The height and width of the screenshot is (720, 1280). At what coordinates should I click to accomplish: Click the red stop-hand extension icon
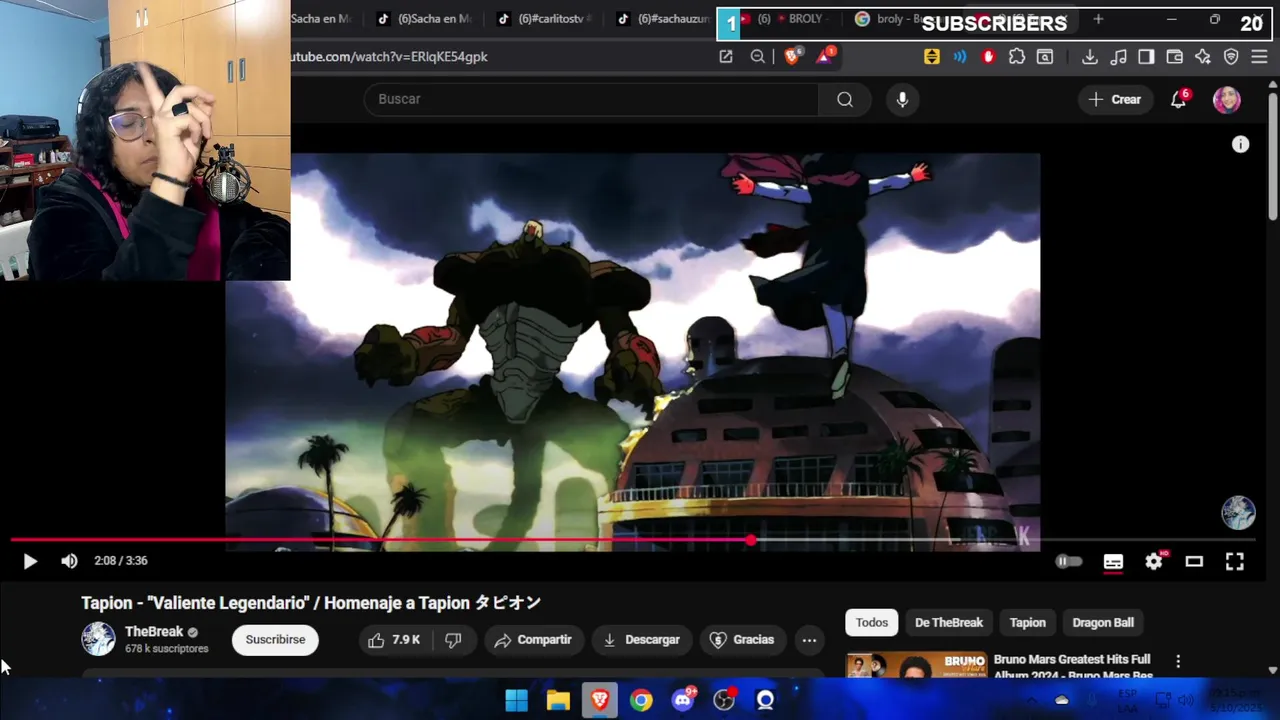click(989, 57)
